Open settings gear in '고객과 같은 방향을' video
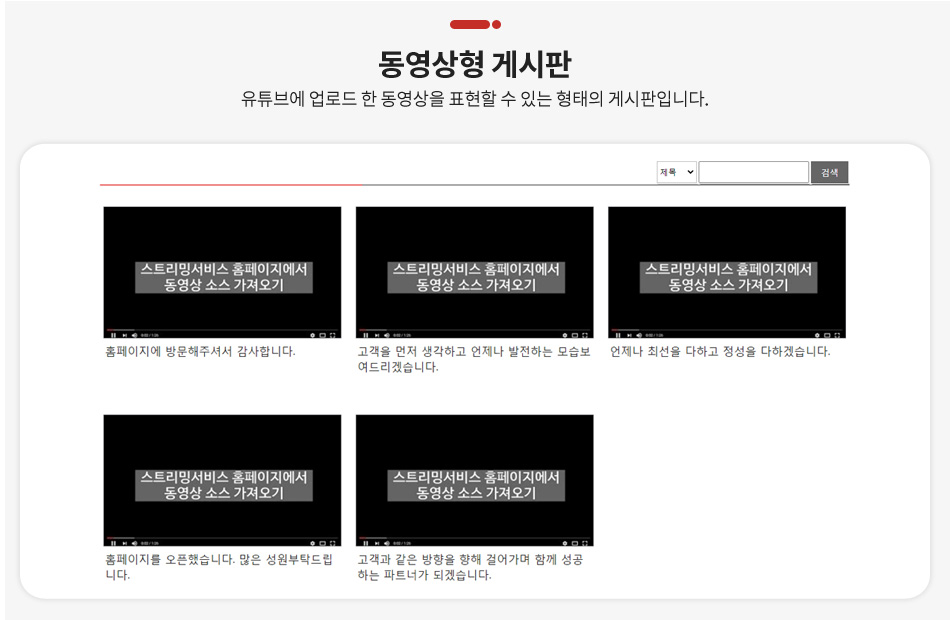950x620 pixels. pyautogui.click(x=565, y=543)
